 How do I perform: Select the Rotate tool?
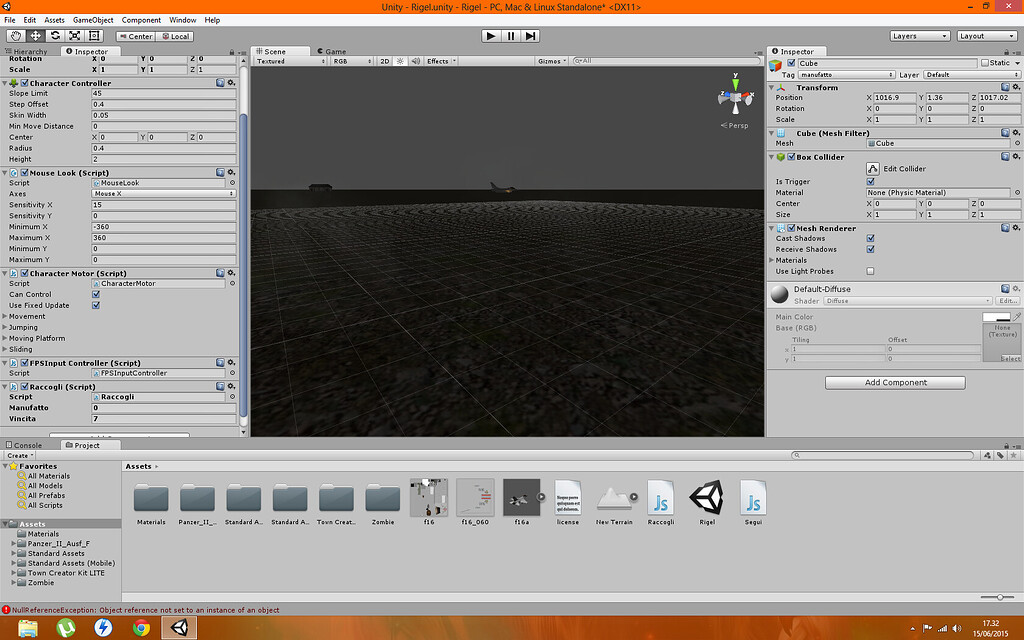(56, 36)
